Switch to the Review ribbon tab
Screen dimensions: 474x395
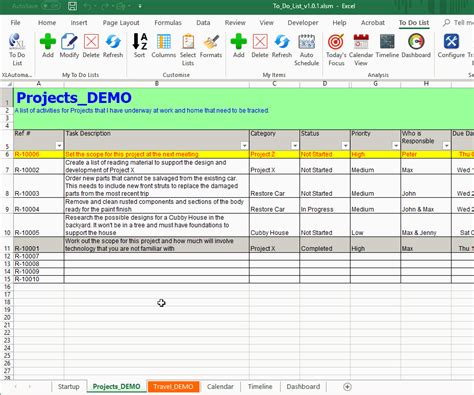pos(235,23)
